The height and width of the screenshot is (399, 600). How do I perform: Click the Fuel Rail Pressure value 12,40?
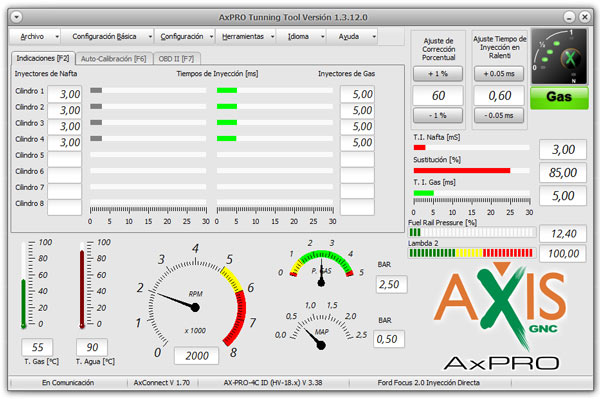click(x=562, y=233)
